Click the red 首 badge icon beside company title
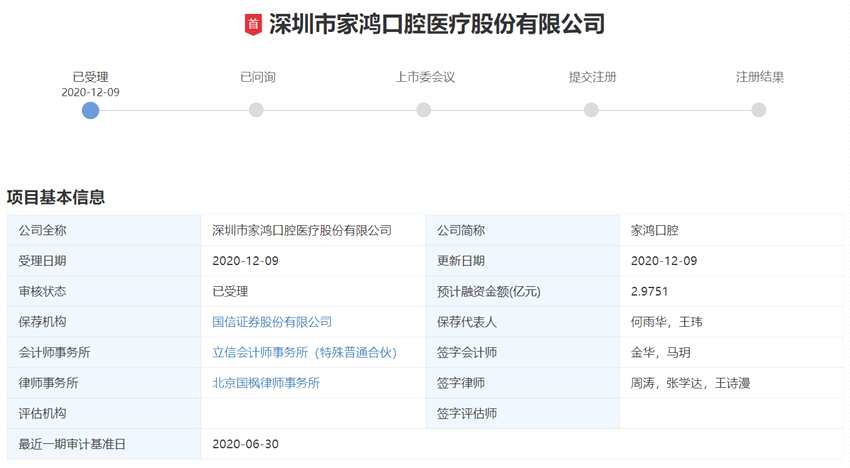 pyautogui.click(x=253, y=24)
